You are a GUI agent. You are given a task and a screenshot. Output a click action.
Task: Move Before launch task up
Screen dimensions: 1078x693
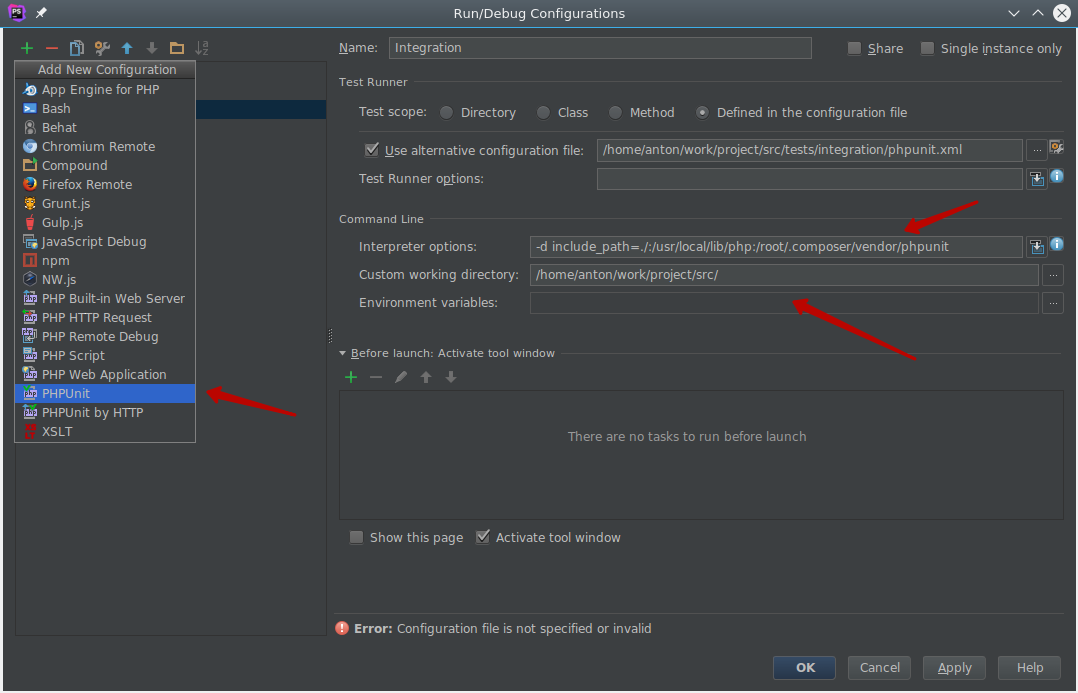point(426,377)
